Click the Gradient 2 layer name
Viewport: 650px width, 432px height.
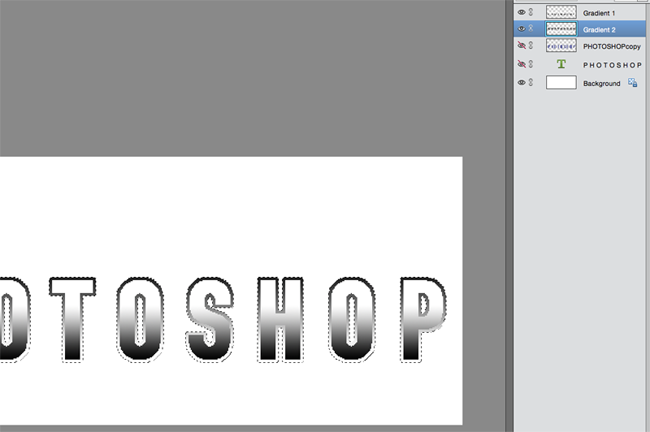pos(599,30)
